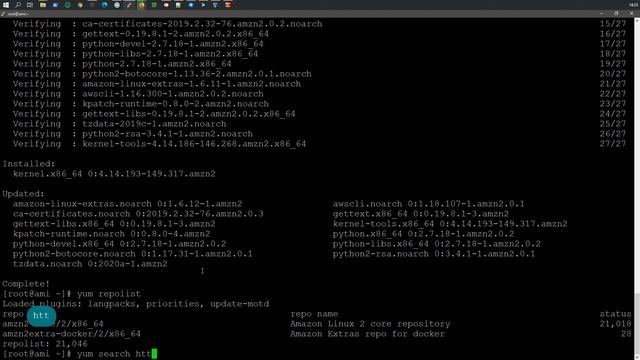Click the 'status' column header
640x360 pixels.
point(615,314)
